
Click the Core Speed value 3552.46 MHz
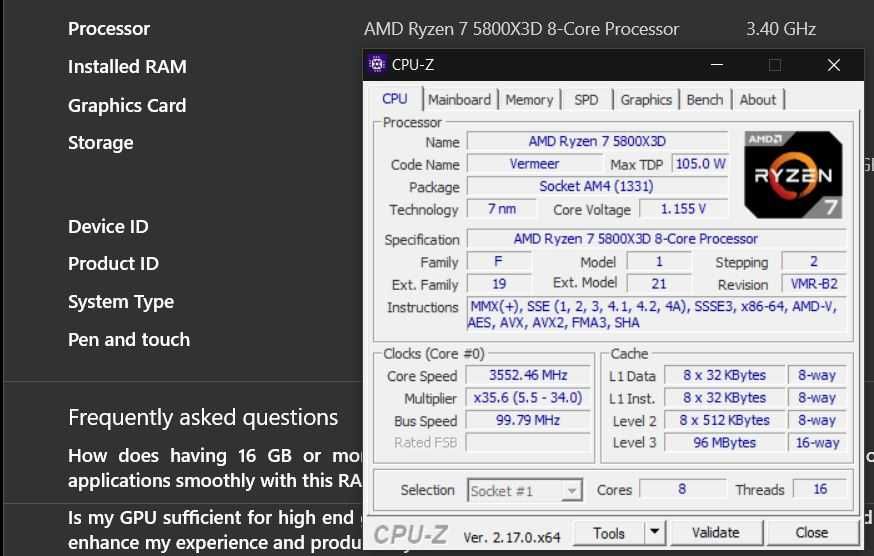[x=528, y=375]
